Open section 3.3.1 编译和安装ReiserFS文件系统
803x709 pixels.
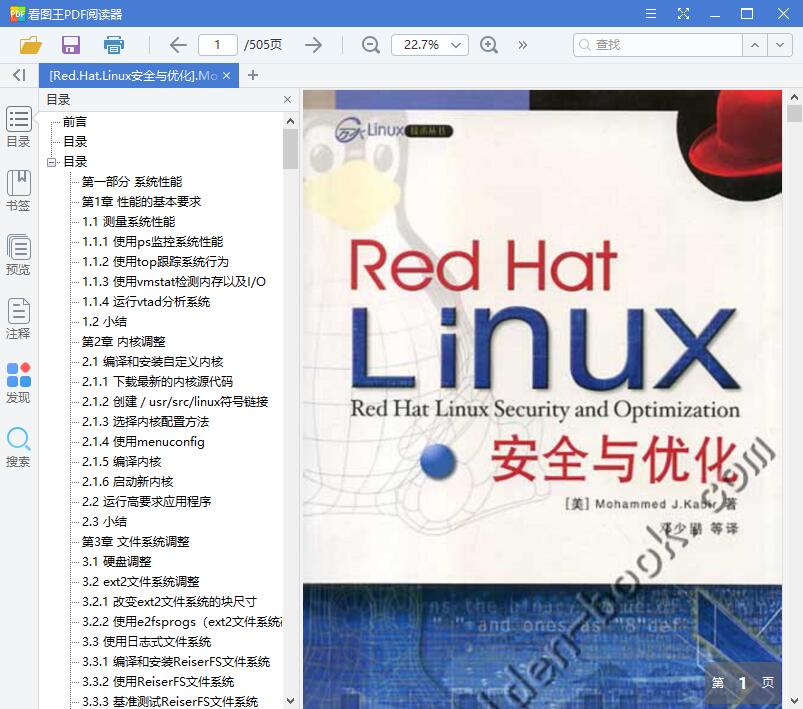176,661
